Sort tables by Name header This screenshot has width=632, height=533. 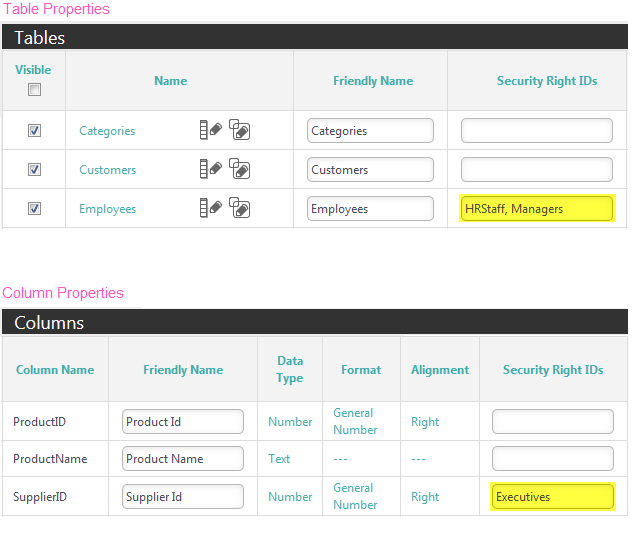170,81
